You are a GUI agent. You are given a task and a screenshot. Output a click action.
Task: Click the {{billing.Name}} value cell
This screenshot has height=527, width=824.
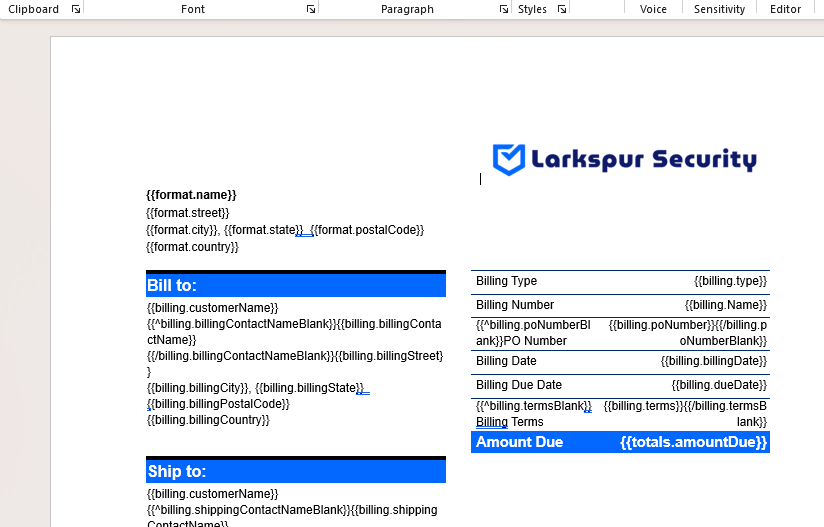click(x=726, y=305)
